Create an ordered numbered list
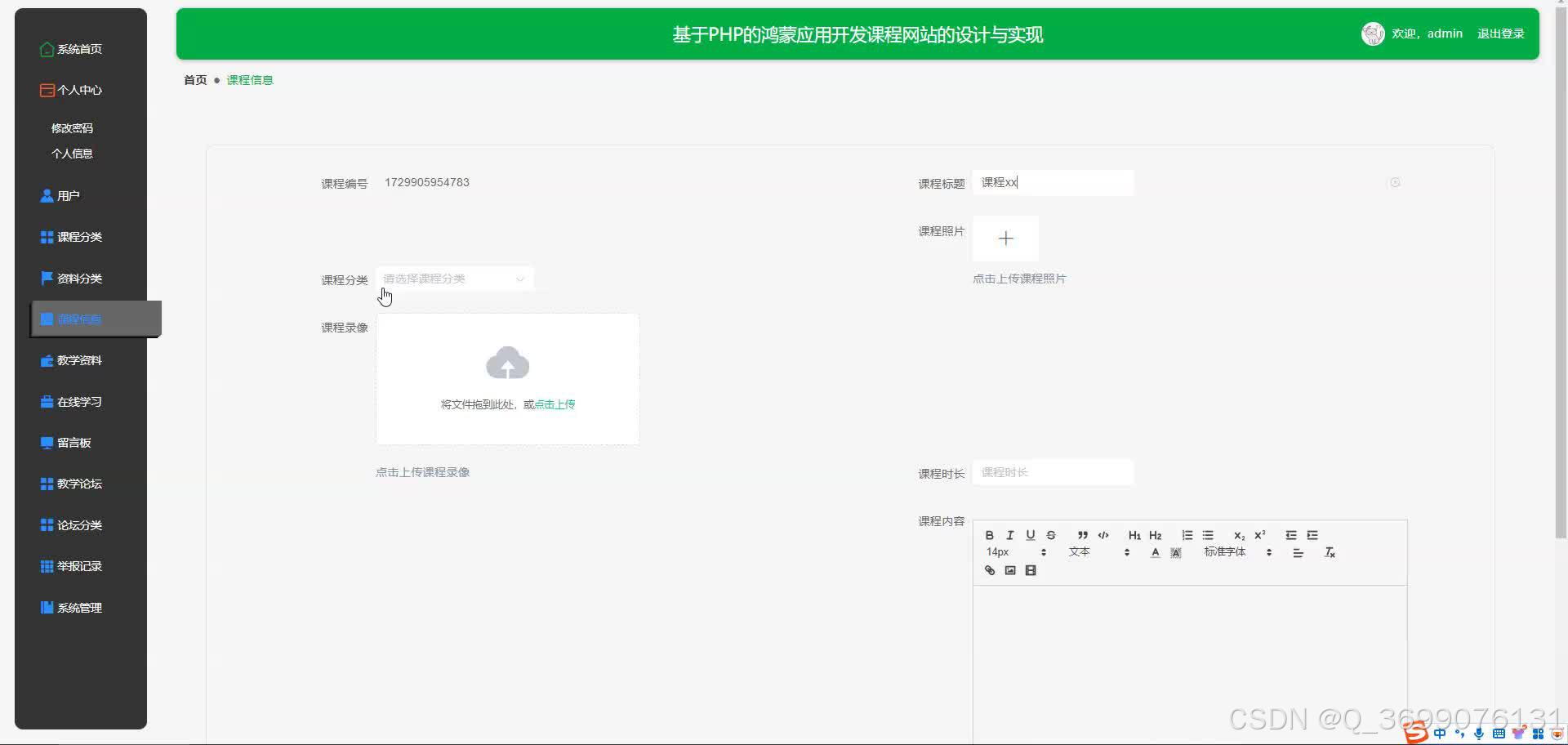 coord(1187,535)
